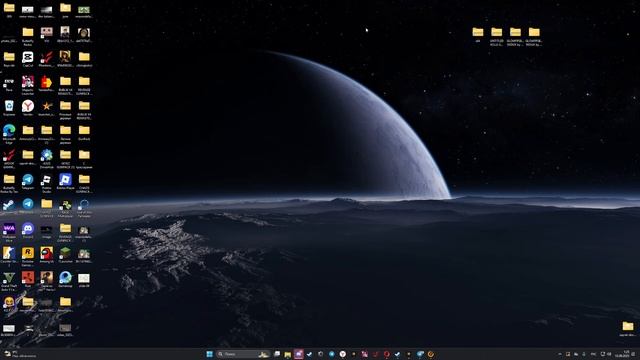Open the CapCut desktop shortcut
Image resolution: width=640 pixels, height=360 pixels.
point(28,57)
